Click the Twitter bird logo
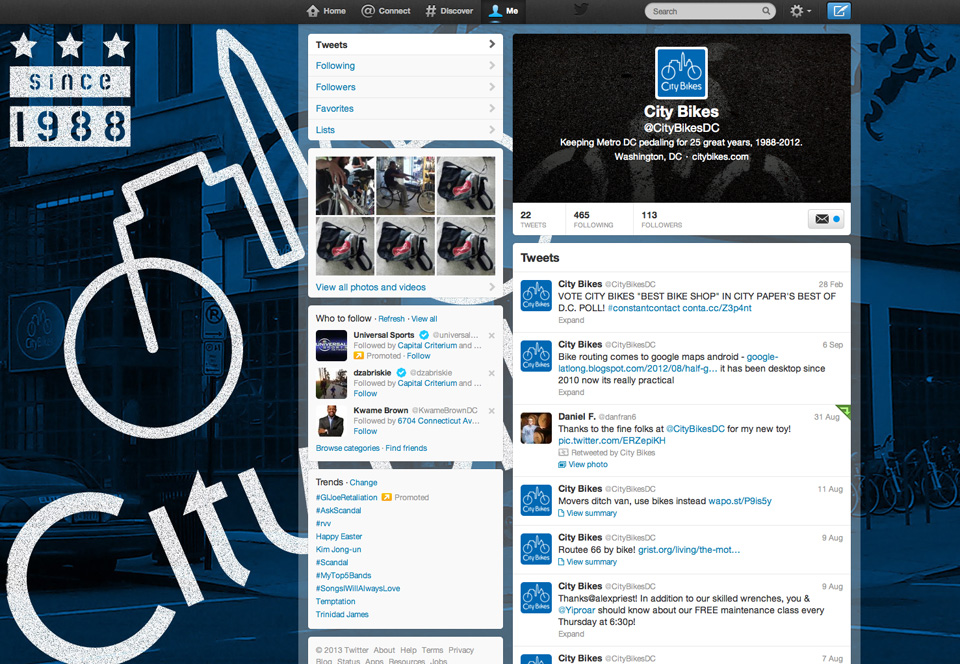 pos(580,10)
